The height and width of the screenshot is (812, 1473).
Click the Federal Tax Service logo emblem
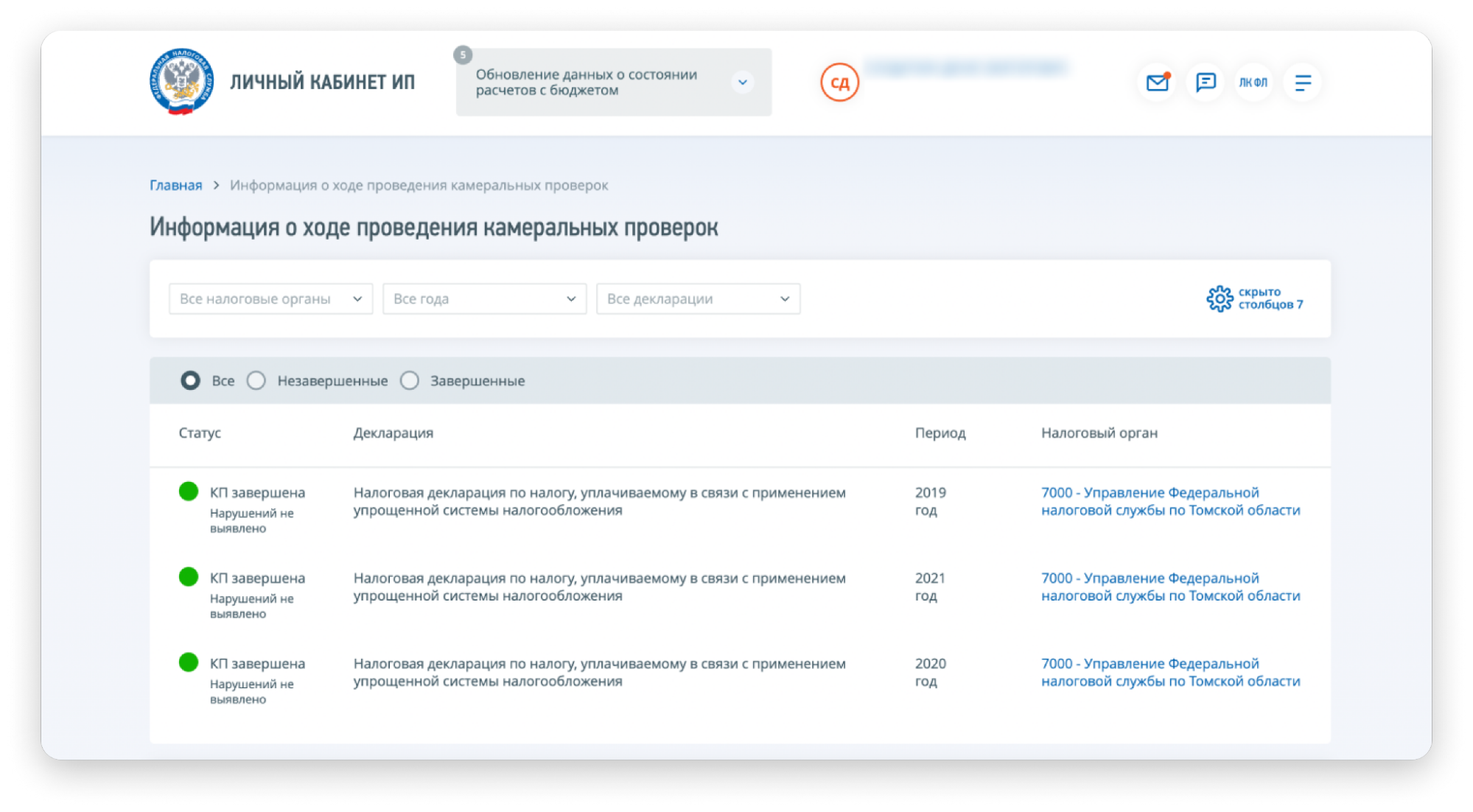pyautogui.click(x=181, y=82)
